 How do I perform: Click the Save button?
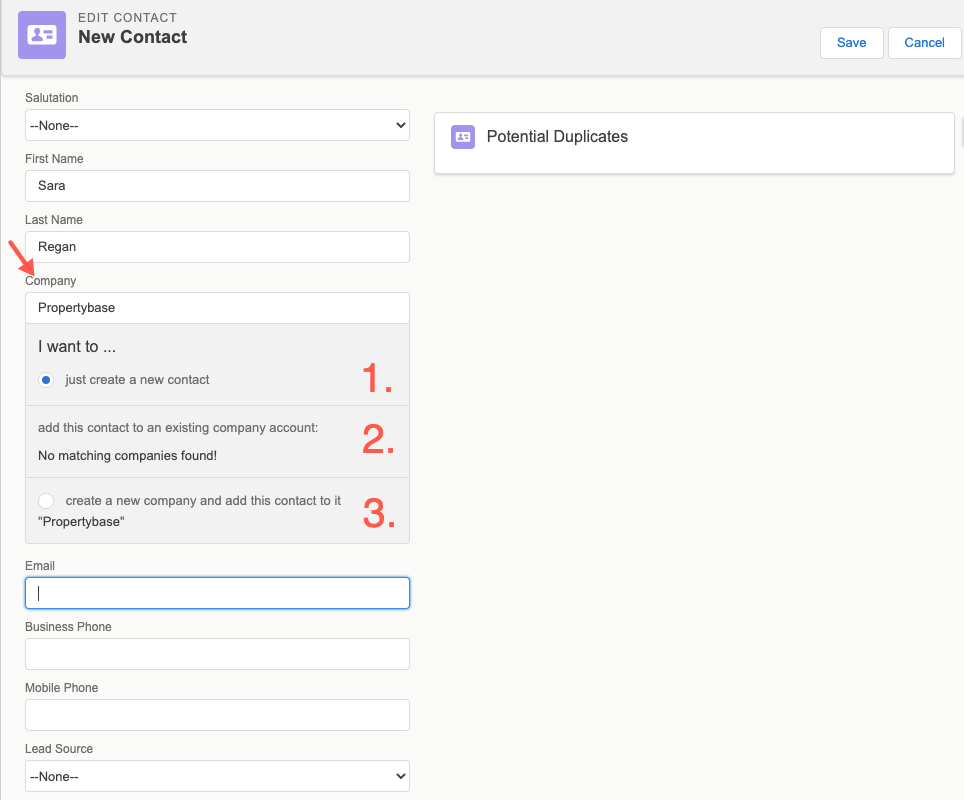click(x=851, y=42)
